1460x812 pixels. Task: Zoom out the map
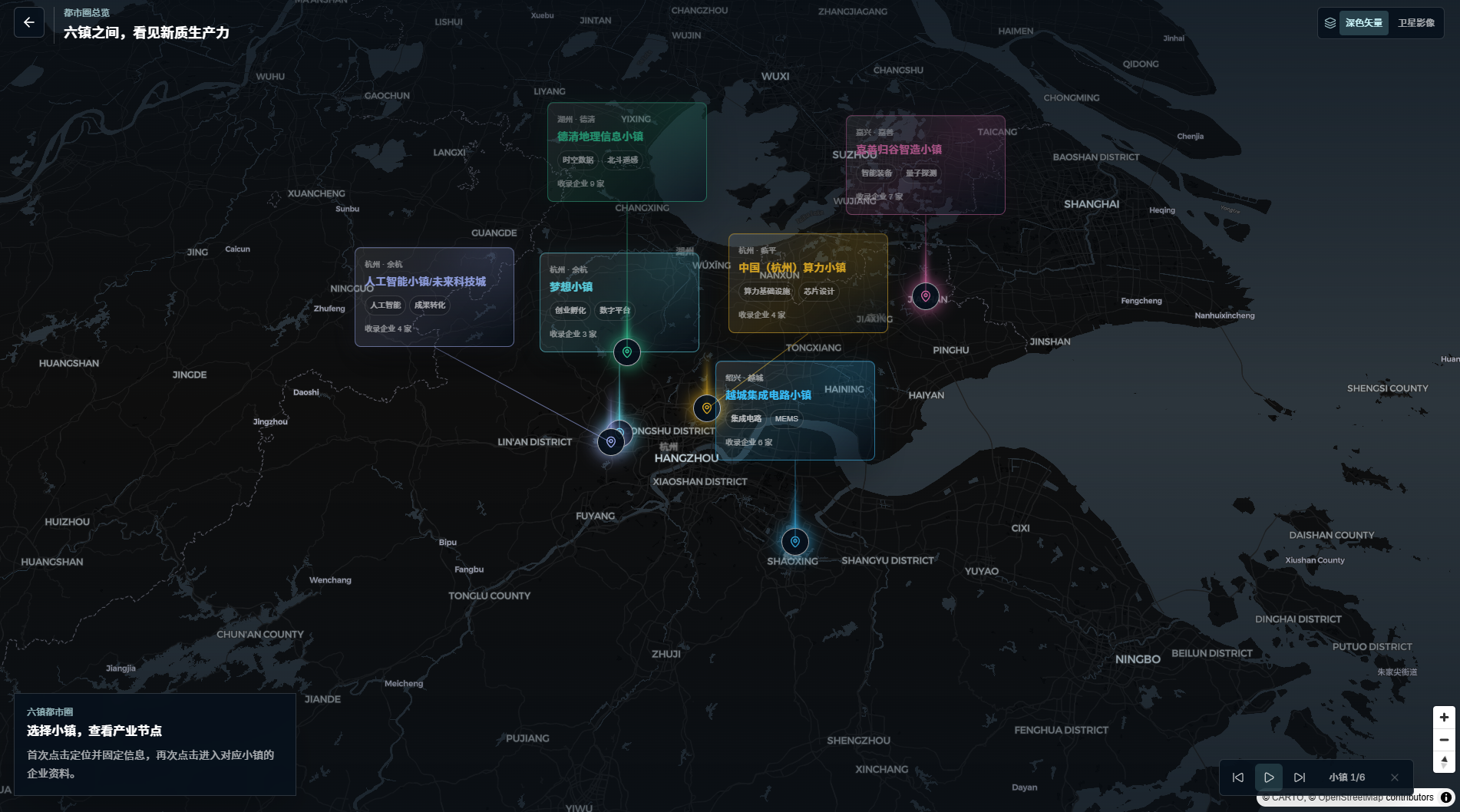coord(1444,740)
